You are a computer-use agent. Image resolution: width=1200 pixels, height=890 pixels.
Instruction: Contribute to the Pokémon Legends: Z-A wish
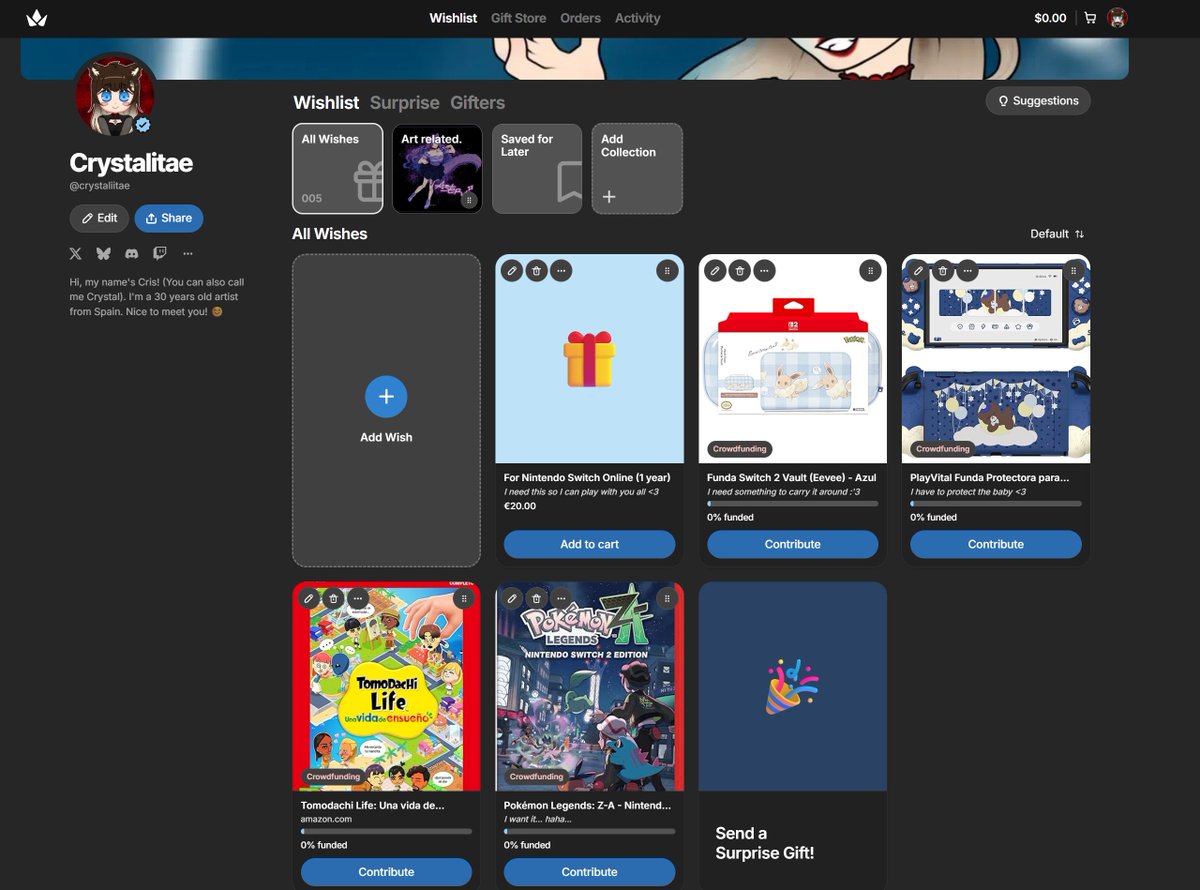tap(589, 871)
